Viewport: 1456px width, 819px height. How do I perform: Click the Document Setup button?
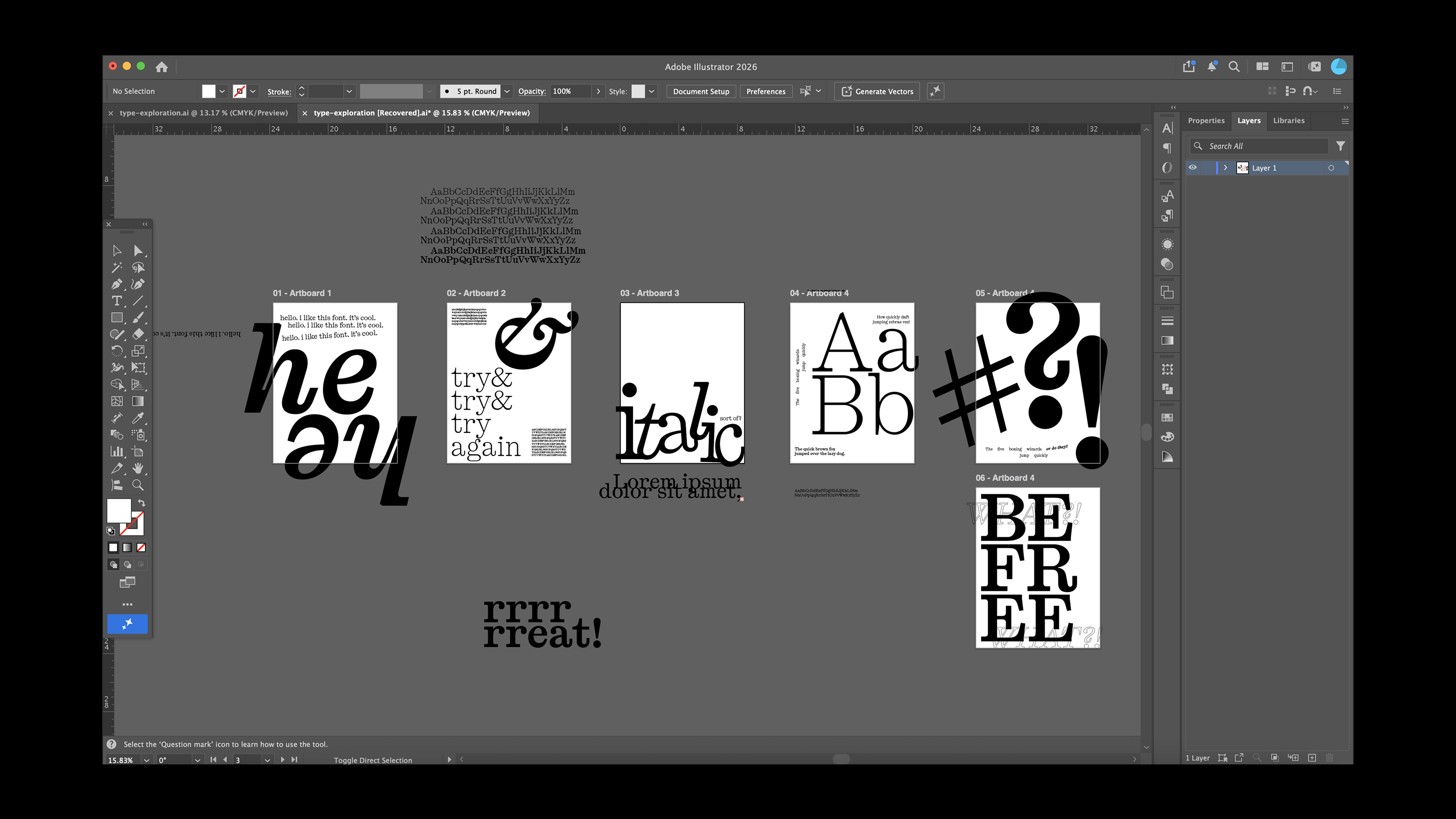pyautogui.click(x=701, y=91)
